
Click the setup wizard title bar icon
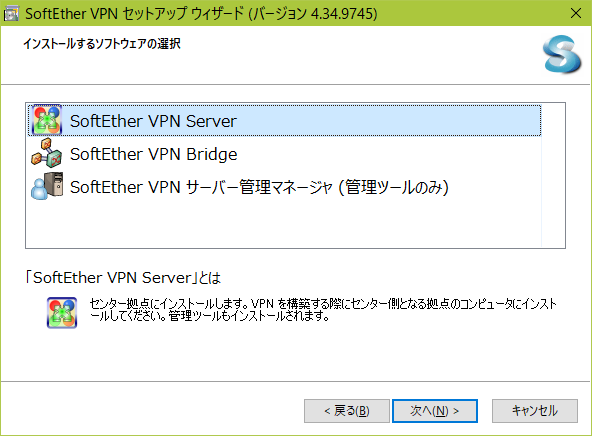(x=11, y=14)
